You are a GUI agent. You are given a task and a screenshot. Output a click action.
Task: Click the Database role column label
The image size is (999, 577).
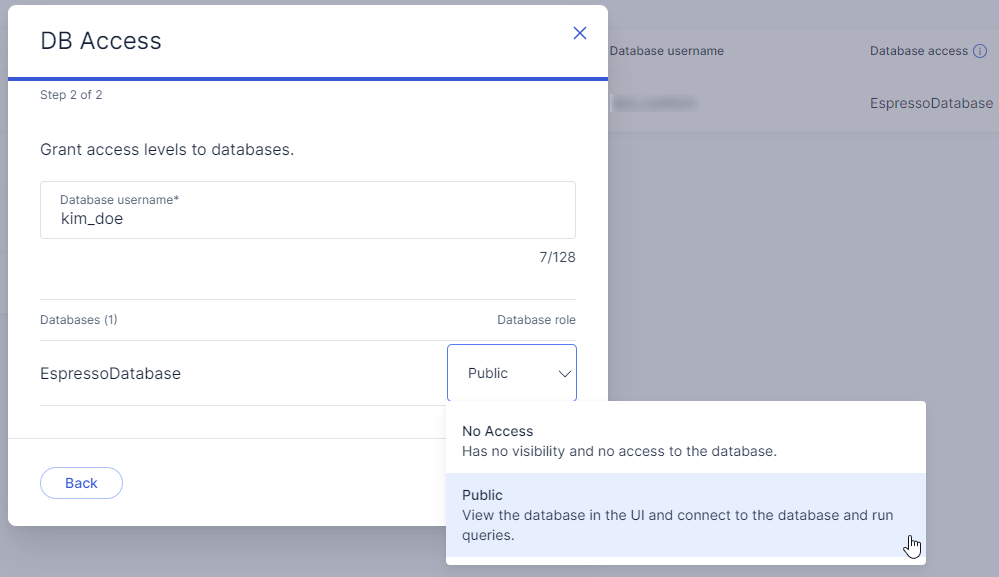tap(536, 320)
